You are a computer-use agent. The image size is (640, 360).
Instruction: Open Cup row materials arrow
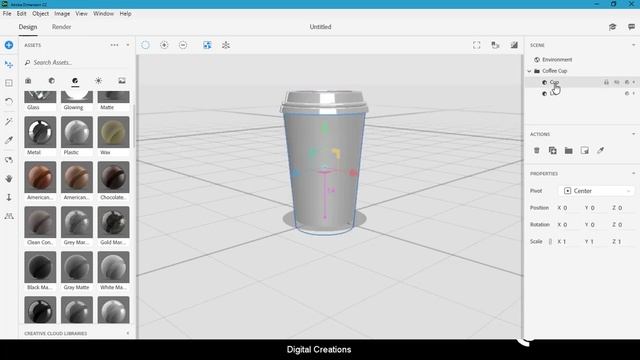click(633, 82)
